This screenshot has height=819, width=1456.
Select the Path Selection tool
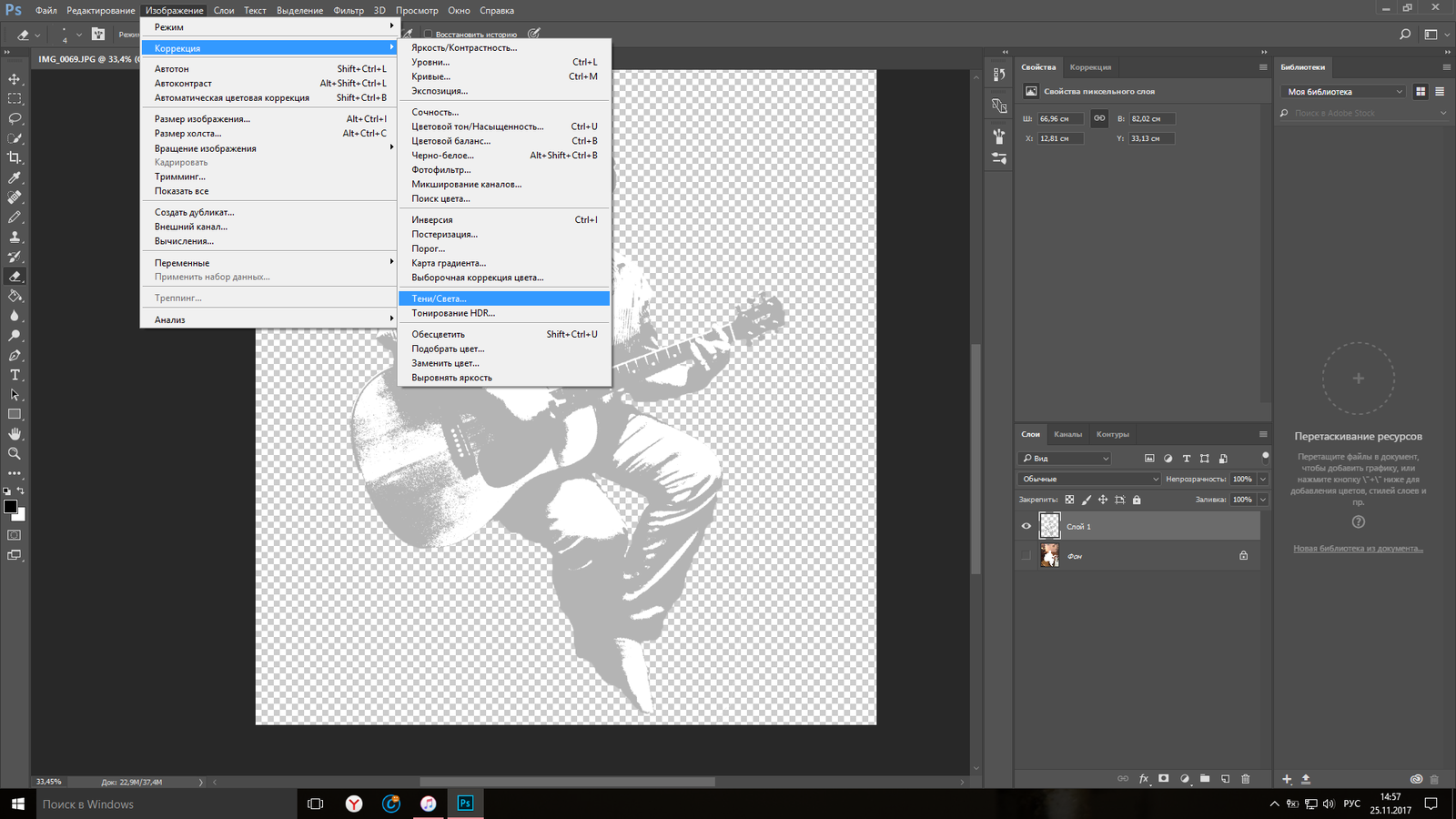click(x=15, y=395)
